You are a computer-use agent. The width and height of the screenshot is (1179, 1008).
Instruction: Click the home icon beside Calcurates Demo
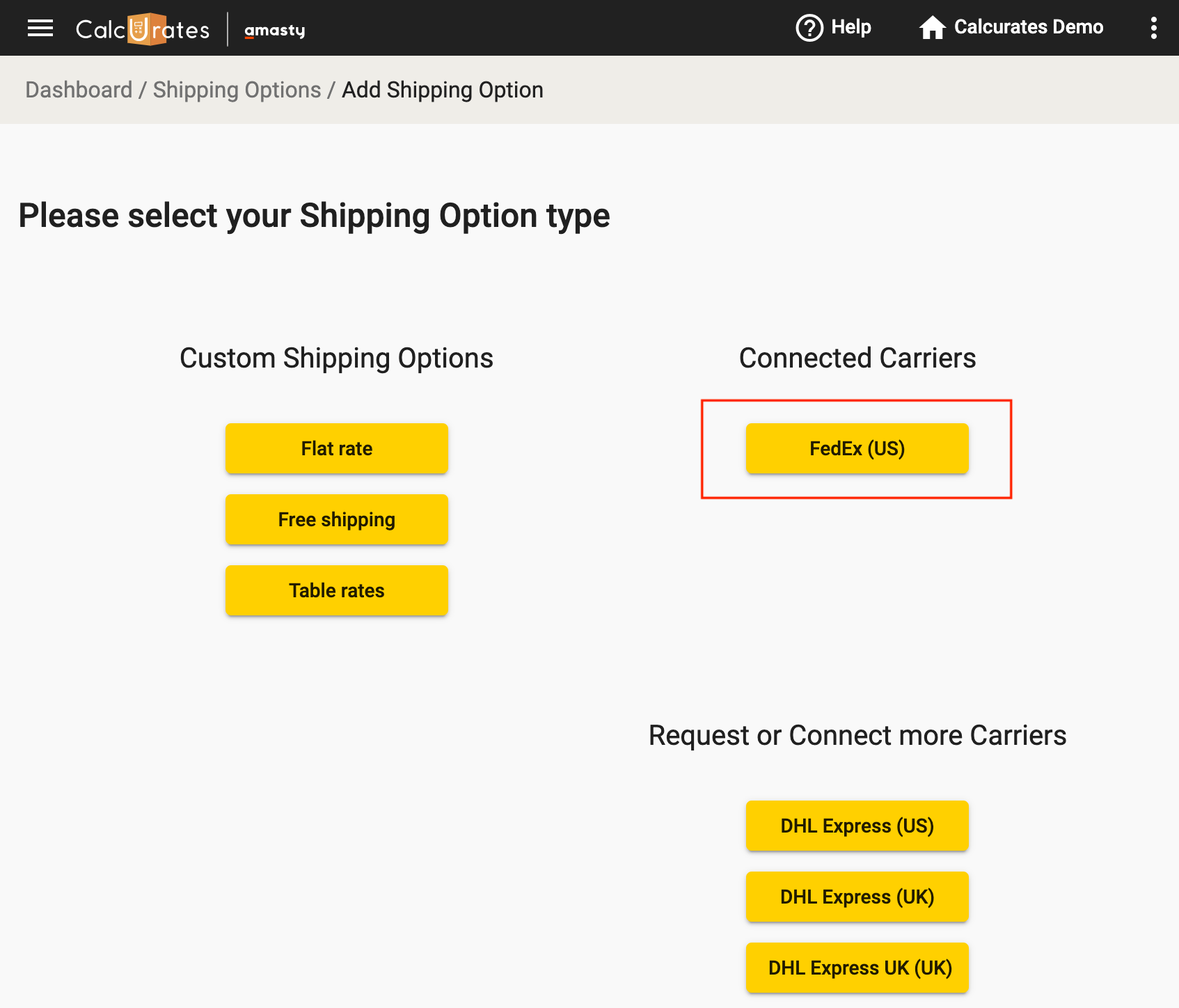point(933,28)
